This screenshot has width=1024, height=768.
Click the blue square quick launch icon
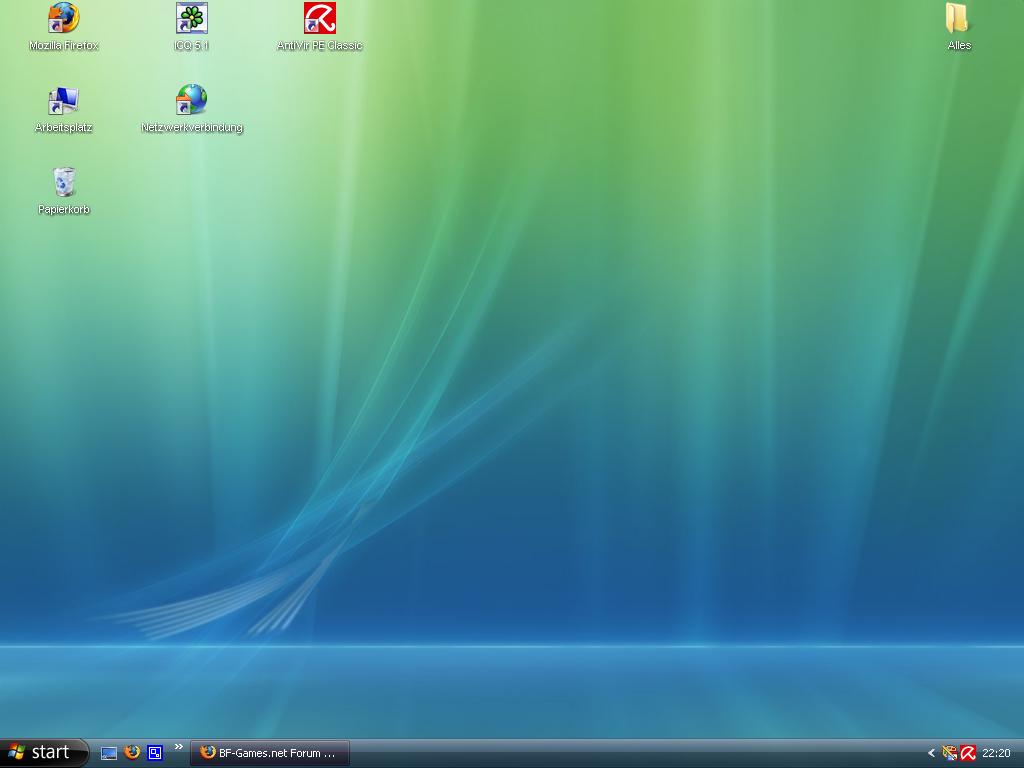point(155,753)
